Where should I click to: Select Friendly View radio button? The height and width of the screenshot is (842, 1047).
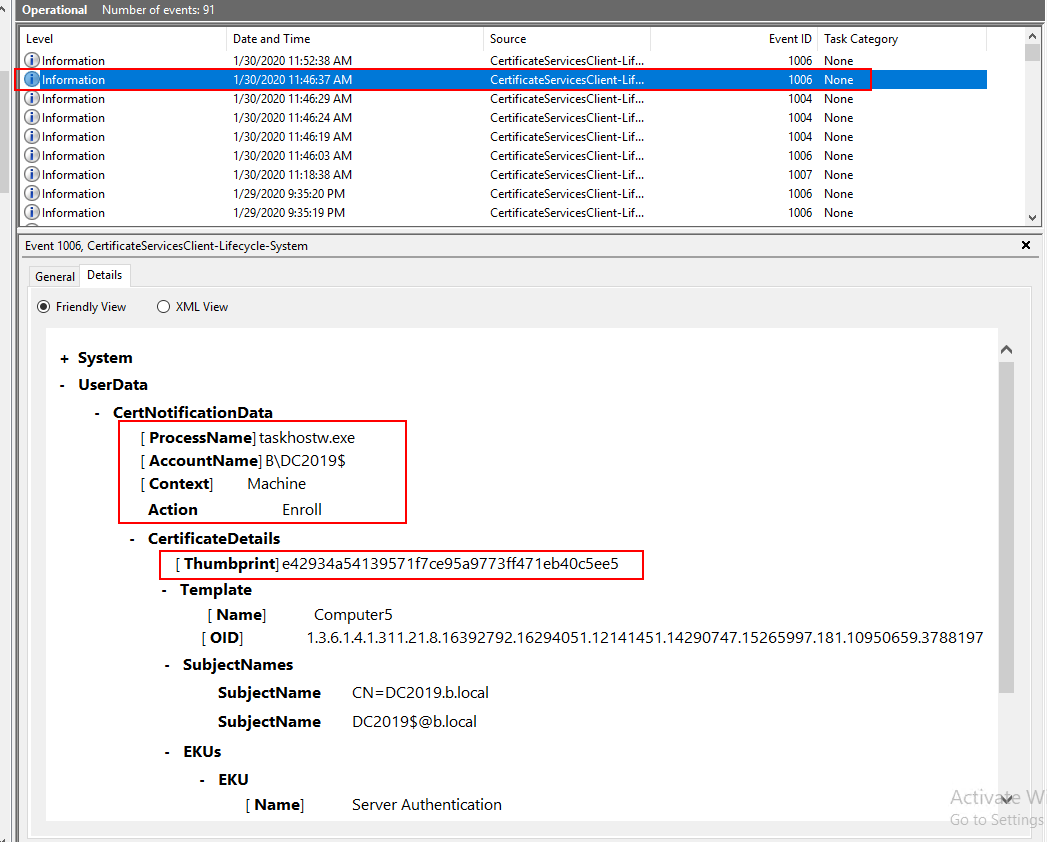(x=43, y=307)
